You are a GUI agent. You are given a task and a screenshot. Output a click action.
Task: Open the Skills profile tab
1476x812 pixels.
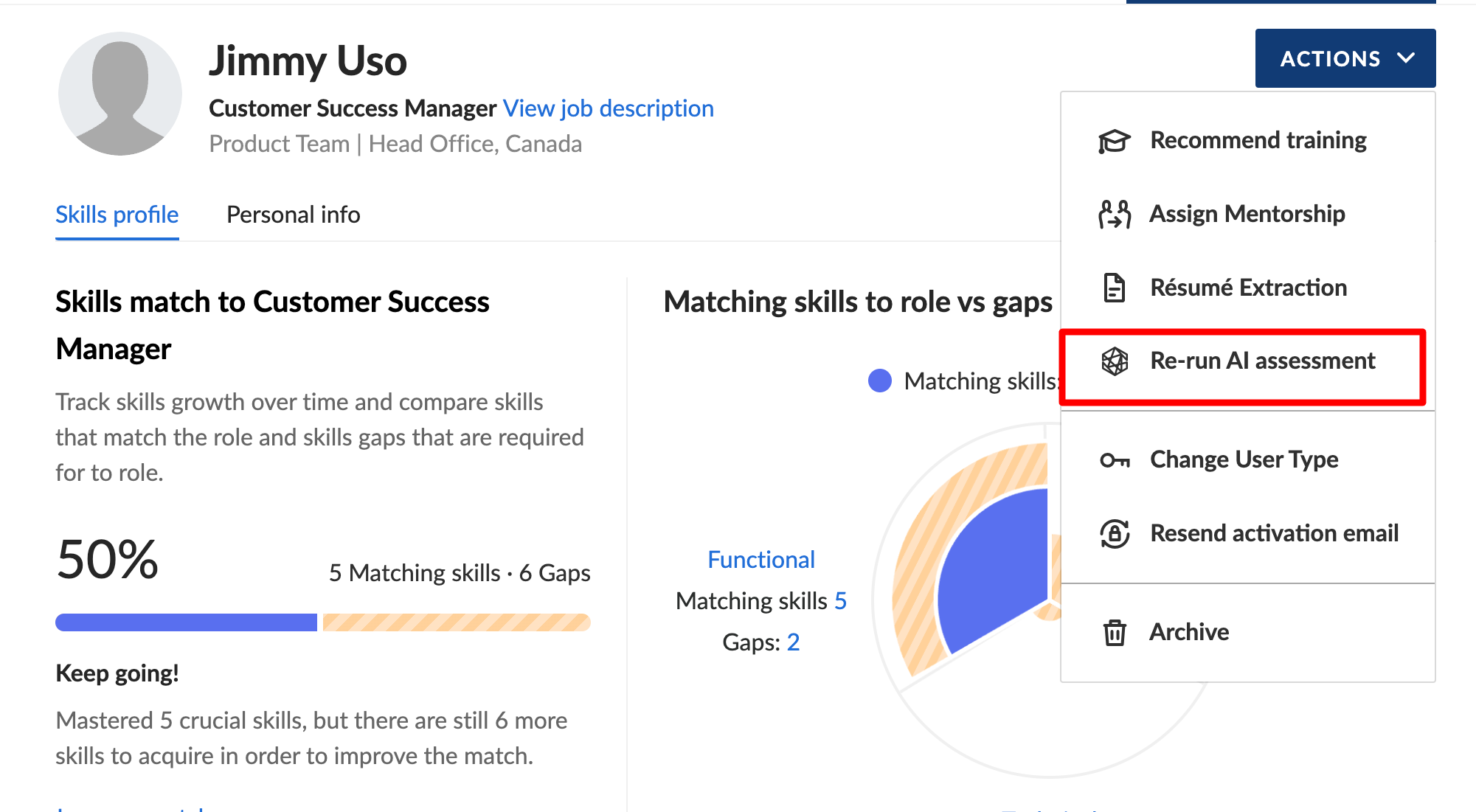pyautogui.click(x=117, y=215)
